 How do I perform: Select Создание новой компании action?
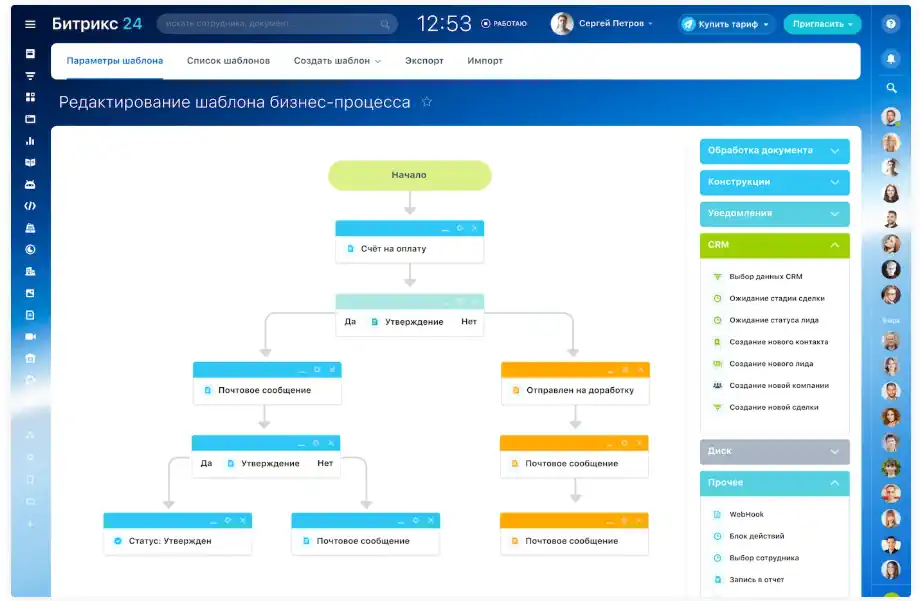point(779,386)
